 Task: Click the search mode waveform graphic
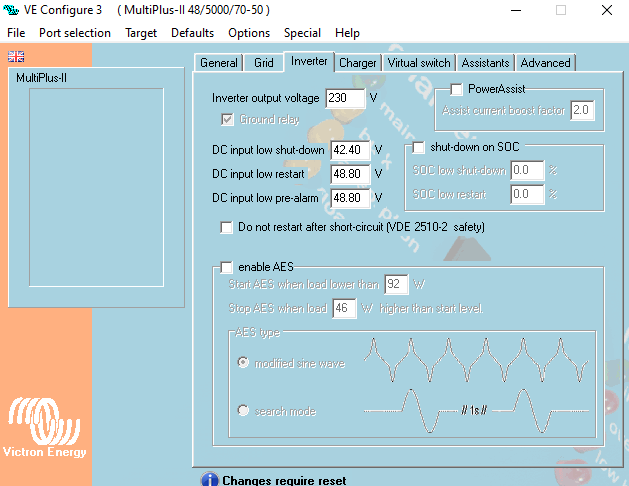coord(476,411)
